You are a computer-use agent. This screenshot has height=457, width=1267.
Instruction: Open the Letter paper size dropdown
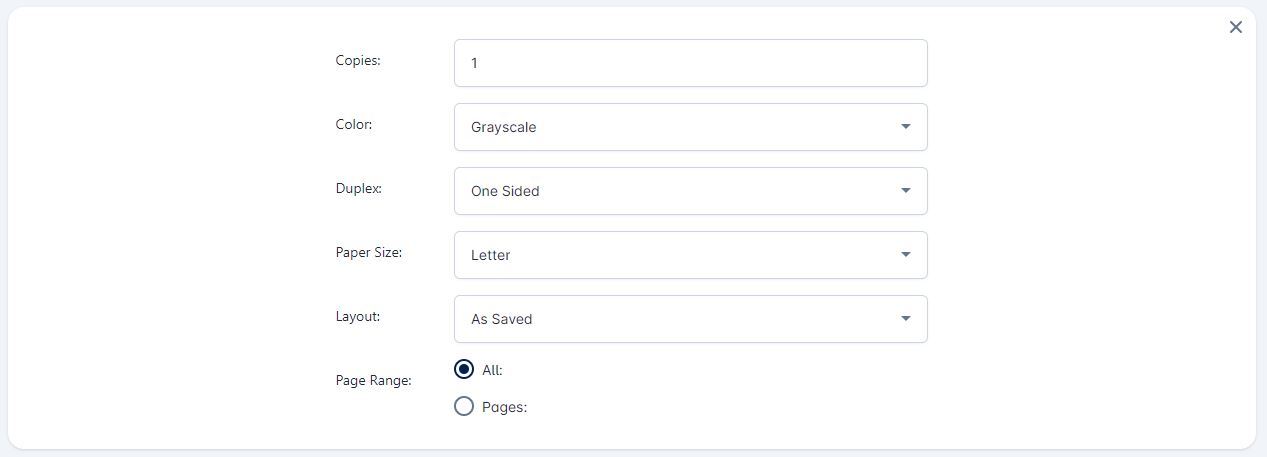pos(680,255)
